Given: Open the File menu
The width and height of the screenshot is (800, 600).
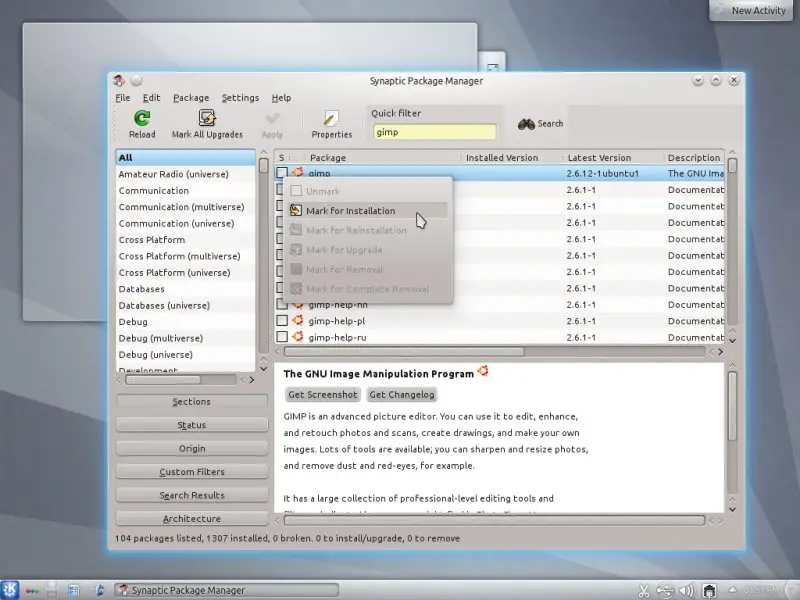Looking at the screenshot, I should (122, 97).
